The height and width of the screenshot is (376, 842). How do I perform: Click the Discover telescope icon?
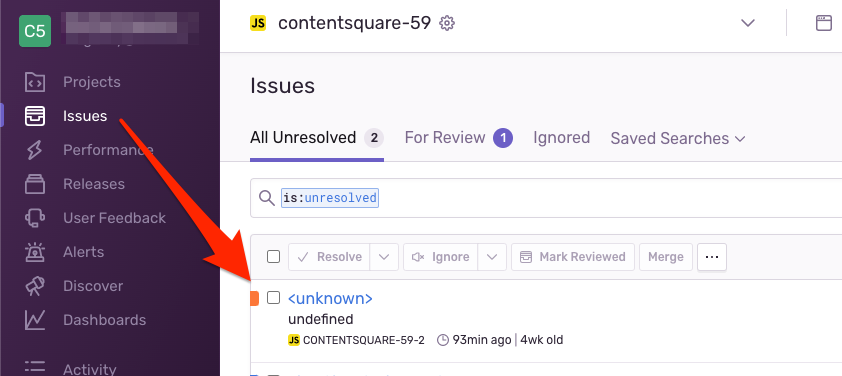tap(35, 286)
